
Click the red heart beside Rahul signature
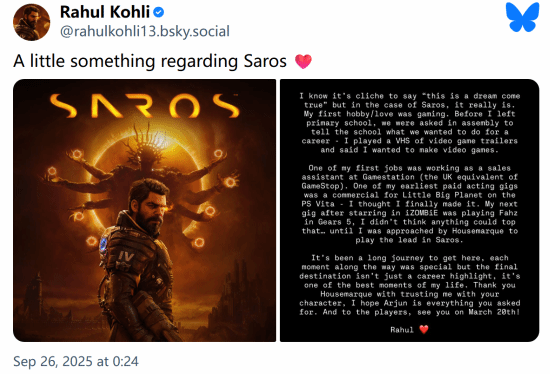(x=424, y=329)
